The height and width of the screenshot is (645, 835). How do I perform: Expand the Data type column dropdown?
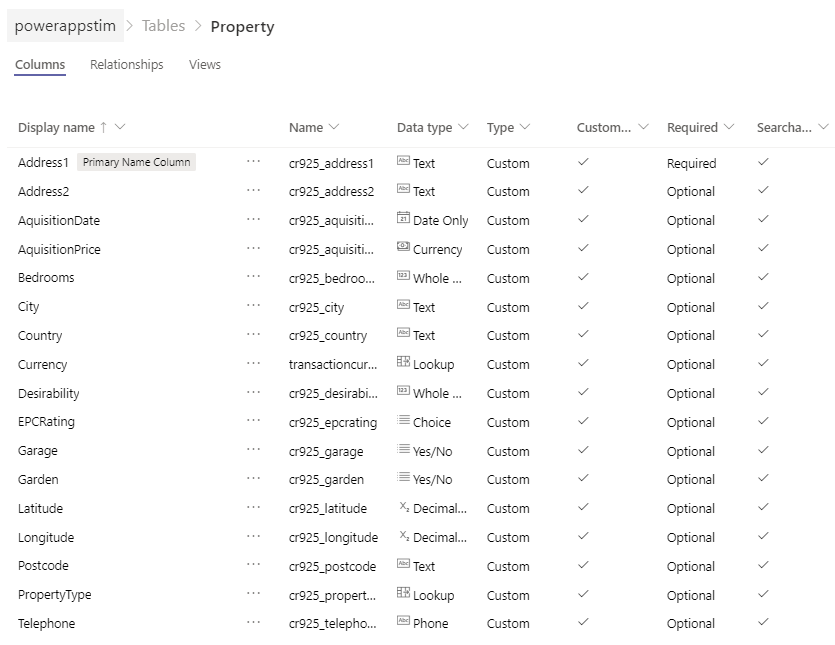click(463, 127)
